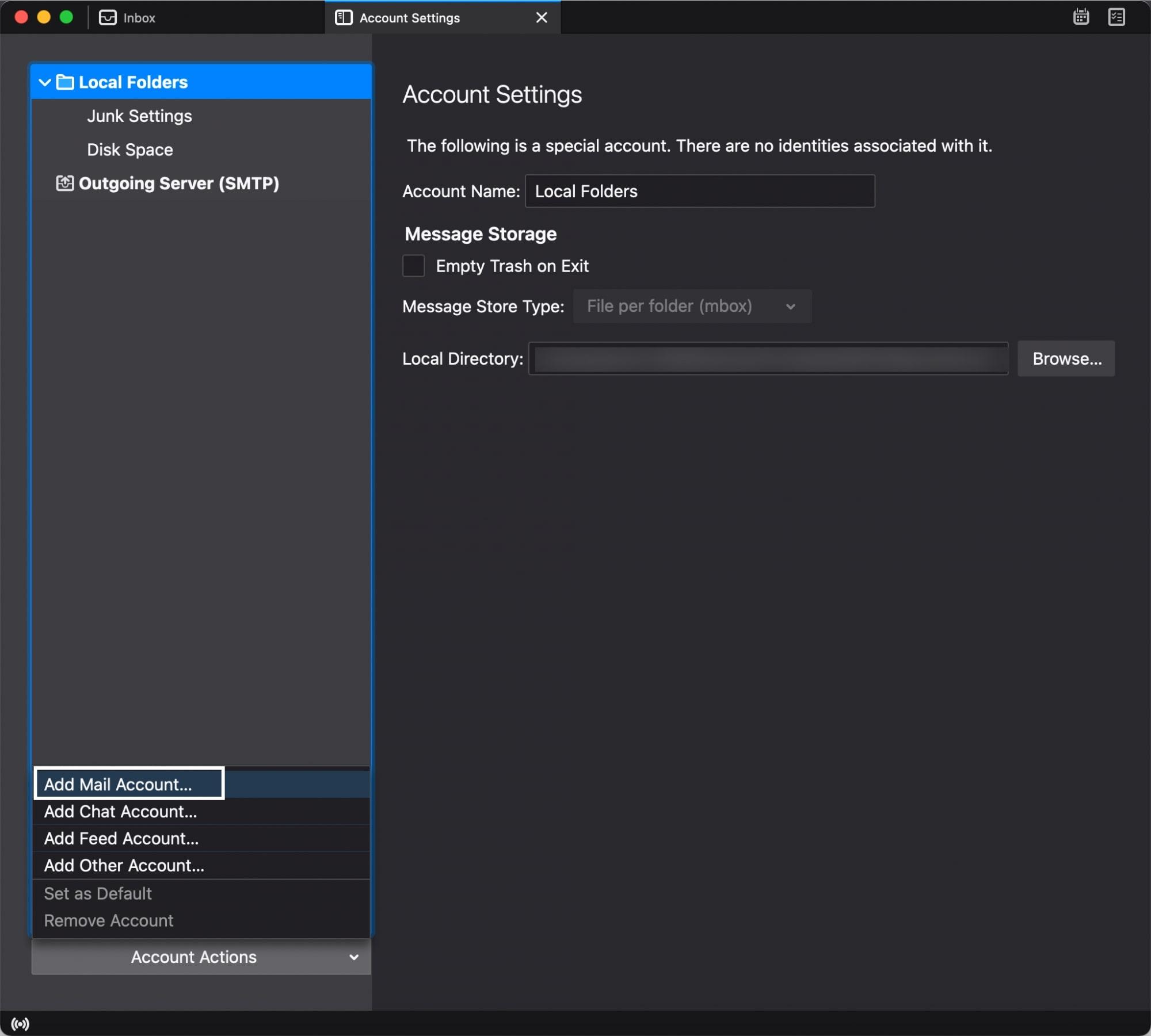This screenshot has width=1151, height=1036.
Task: Enable Empty Trash on Exit checkbox
Action: [x=413, y=266]
